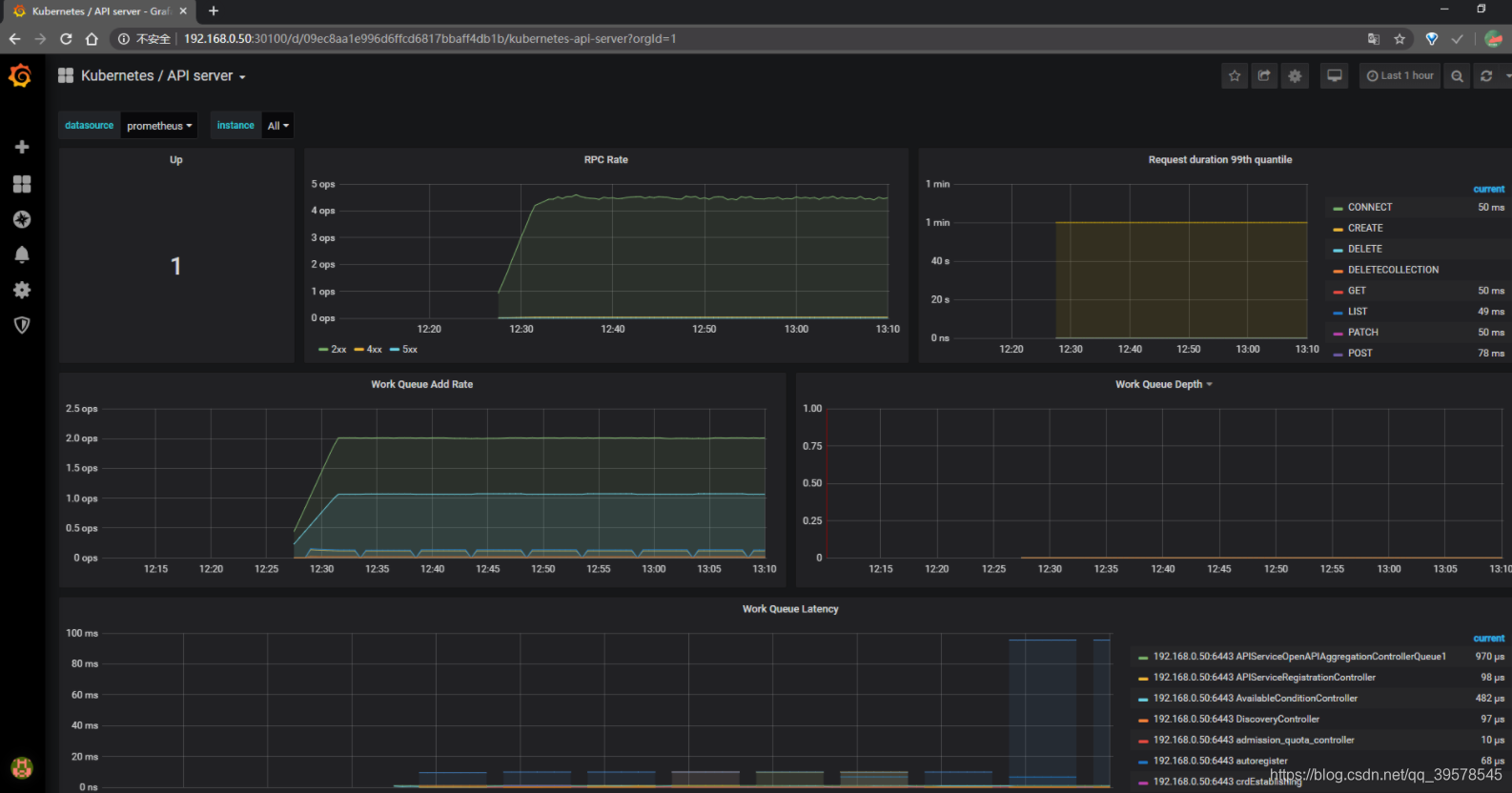Reload the browser page

(x=66, y=39)
